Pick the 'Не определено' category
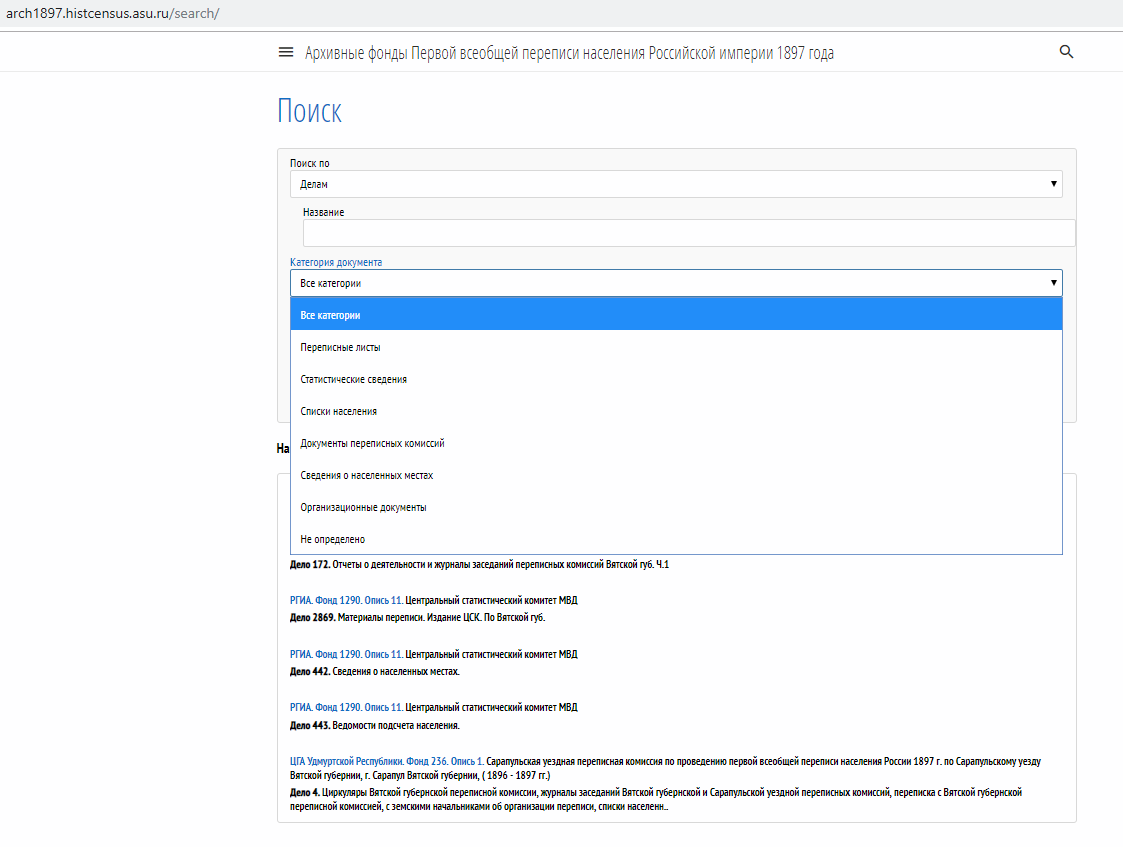Image resolution: width=1123 pixels, height=847 pixels. [x=333, y=539]
